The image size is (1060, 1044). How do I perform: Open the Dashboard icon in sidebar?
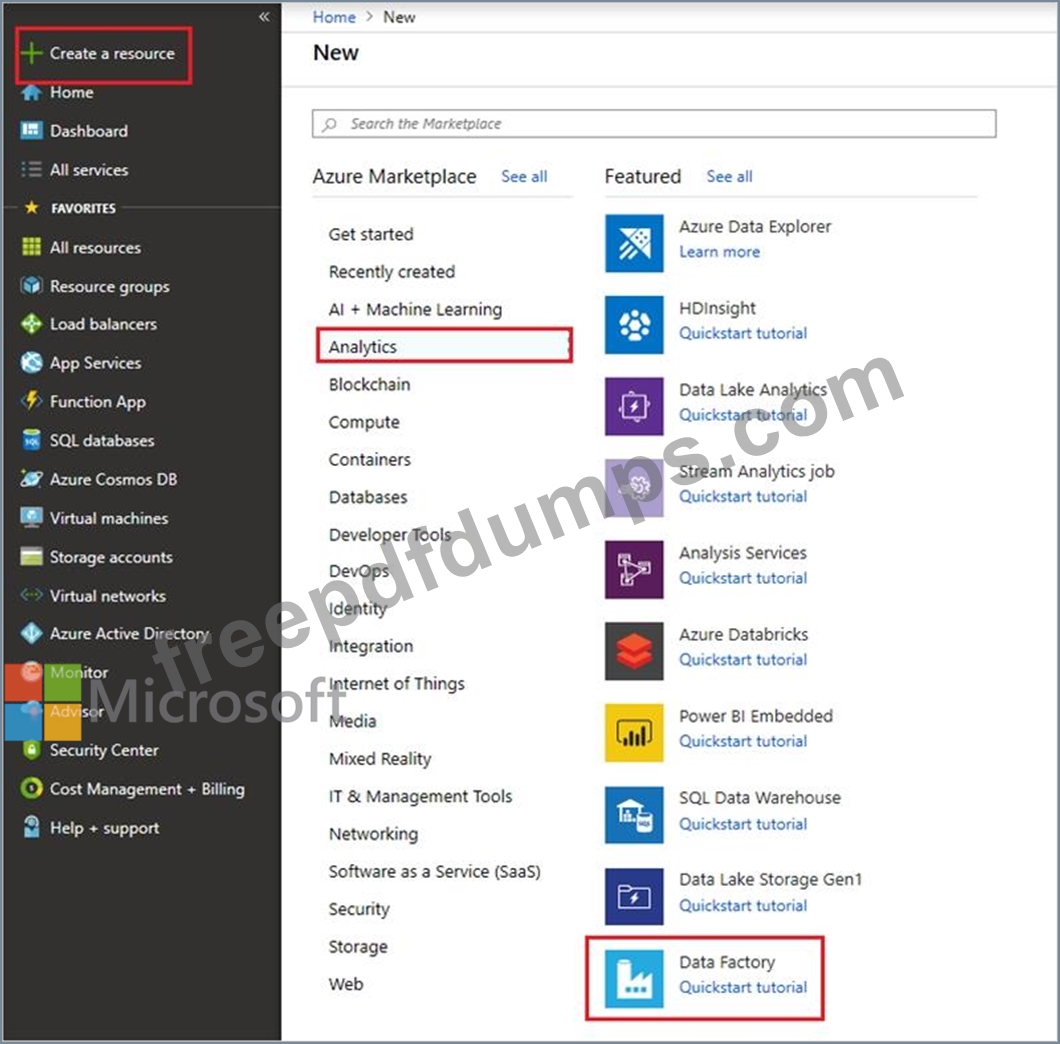pos(31,130)
